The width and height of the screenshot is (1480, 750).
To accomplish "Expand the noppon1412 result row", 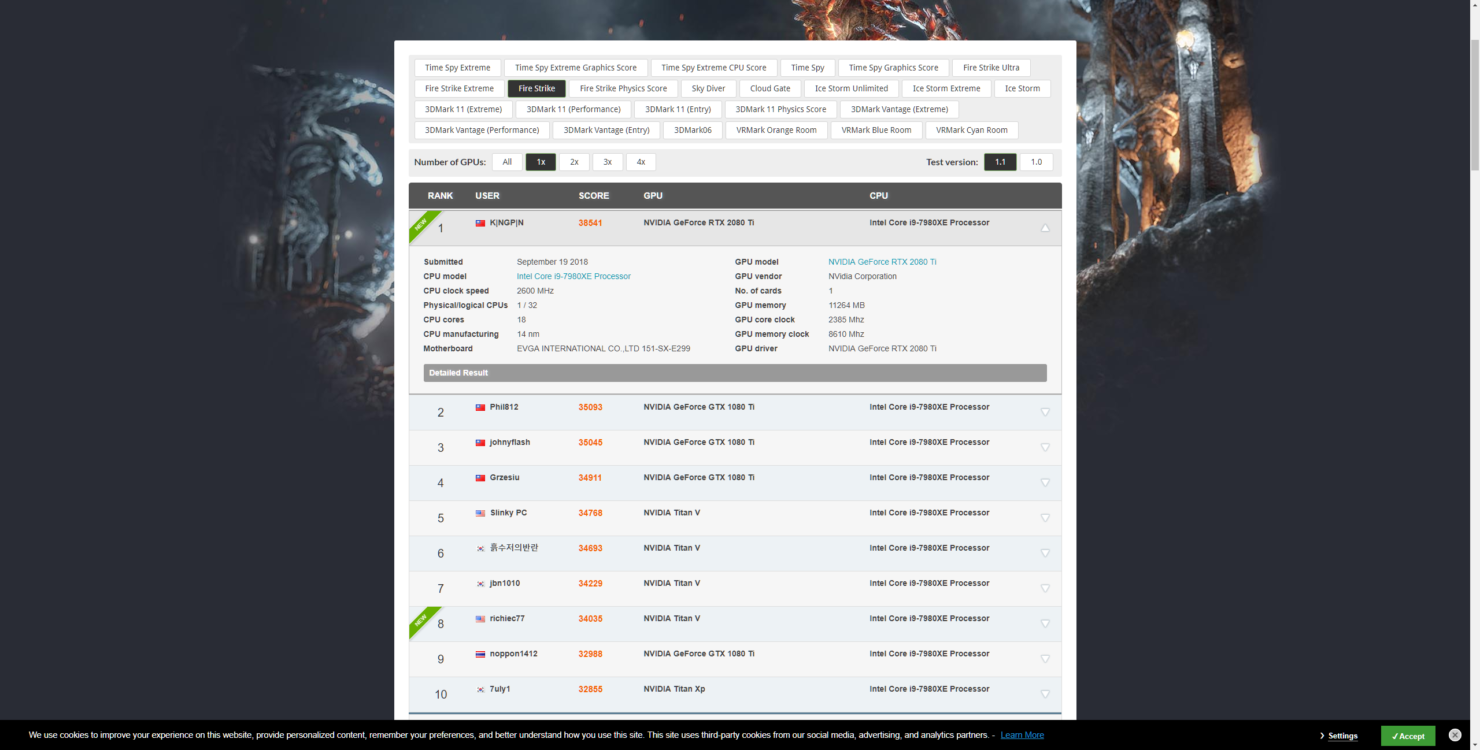I will [1045, 658].
